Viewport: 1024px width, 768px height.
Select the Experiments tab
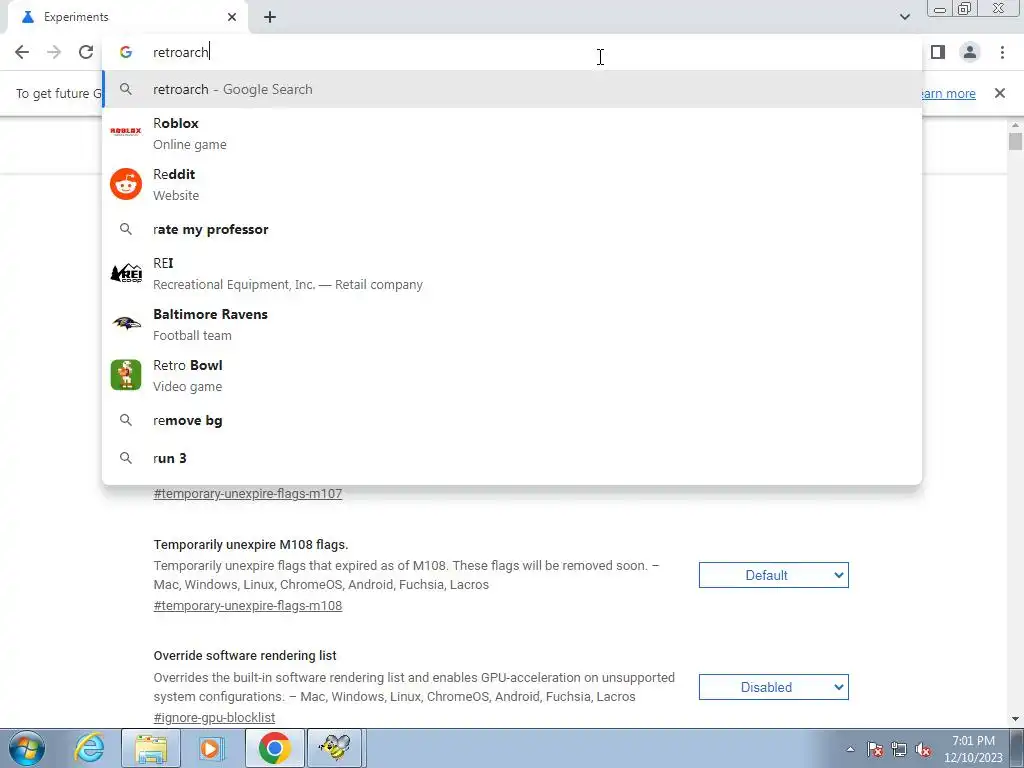click(x=127, y=17)
